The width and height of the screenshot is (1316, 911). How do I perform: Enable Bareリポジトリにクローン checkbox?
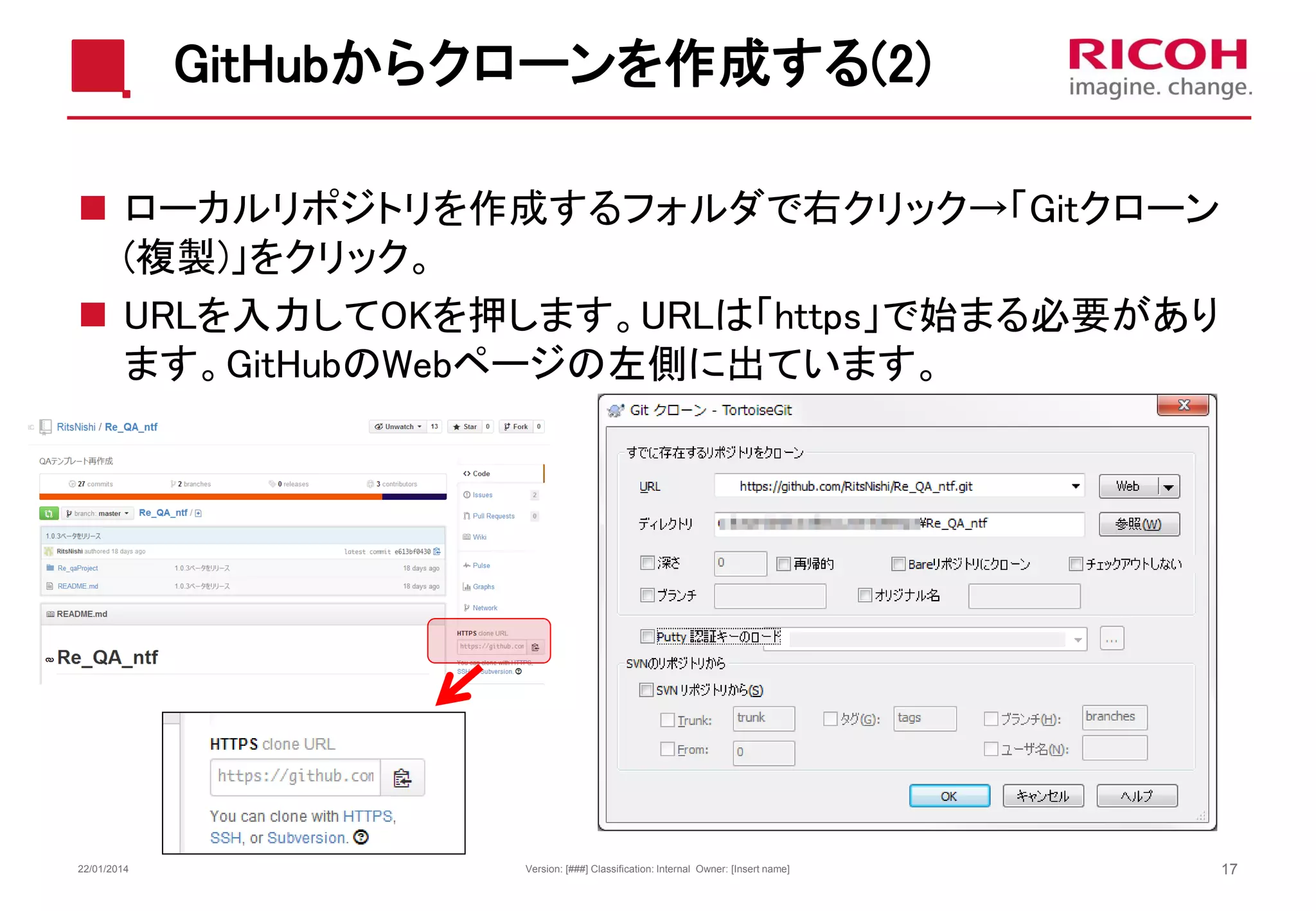tap(898, 564)
